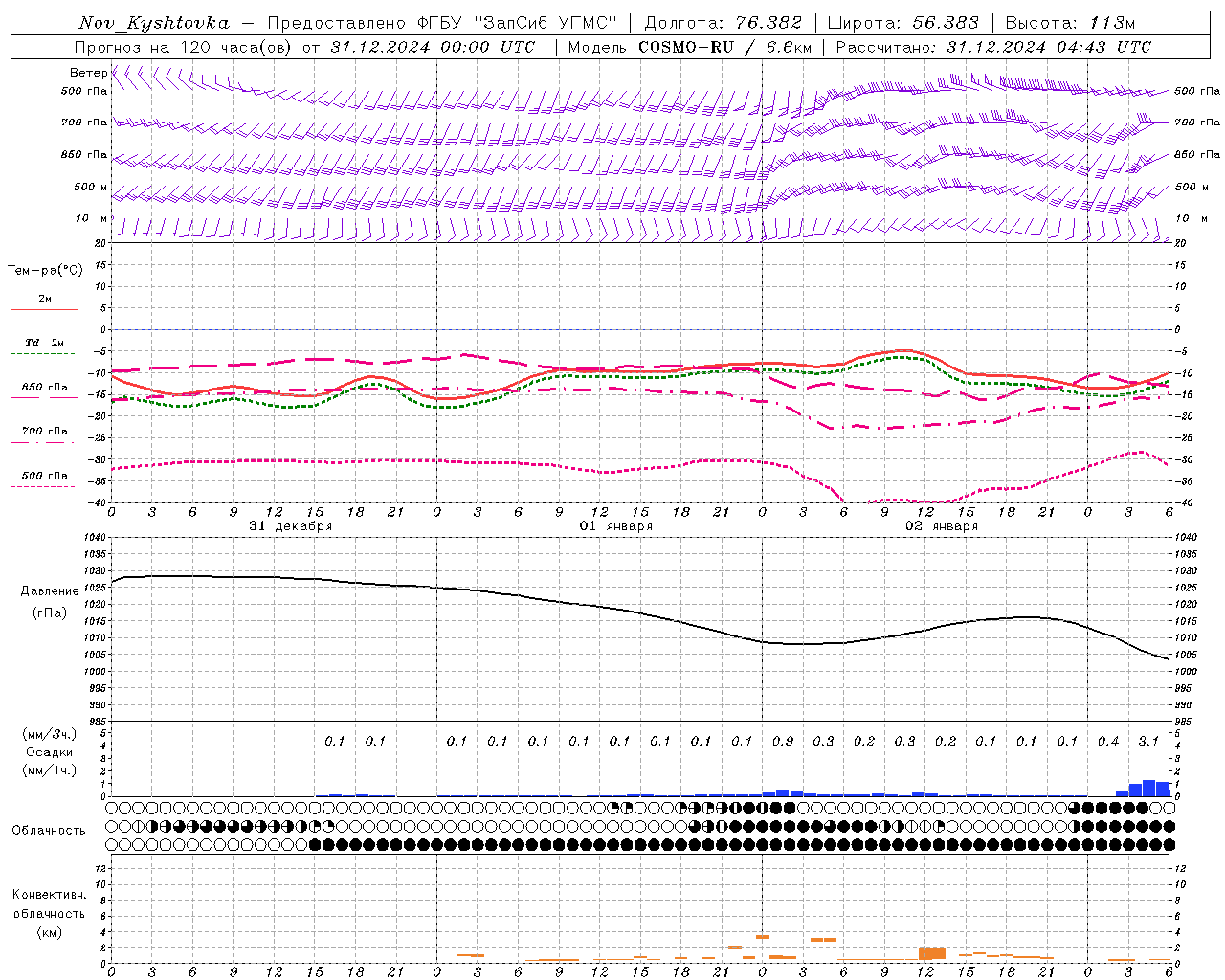This screenshot has height=980, width=1225.
Task: Click the Td 2м legend label
Action: (x=44, y=343)
